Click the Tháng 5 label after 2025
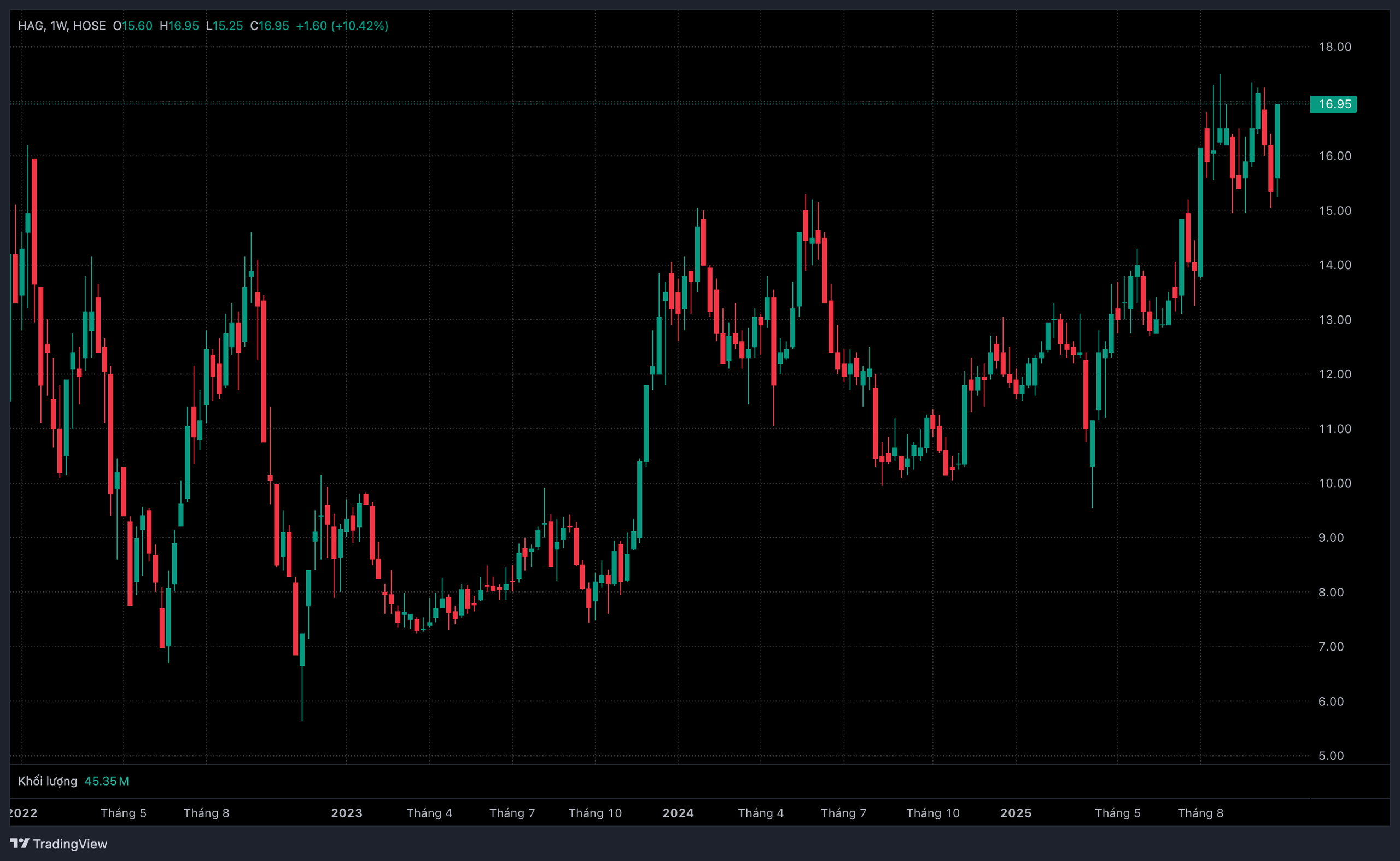The height and width of the screenshot is (861, 1400). 1117,812
